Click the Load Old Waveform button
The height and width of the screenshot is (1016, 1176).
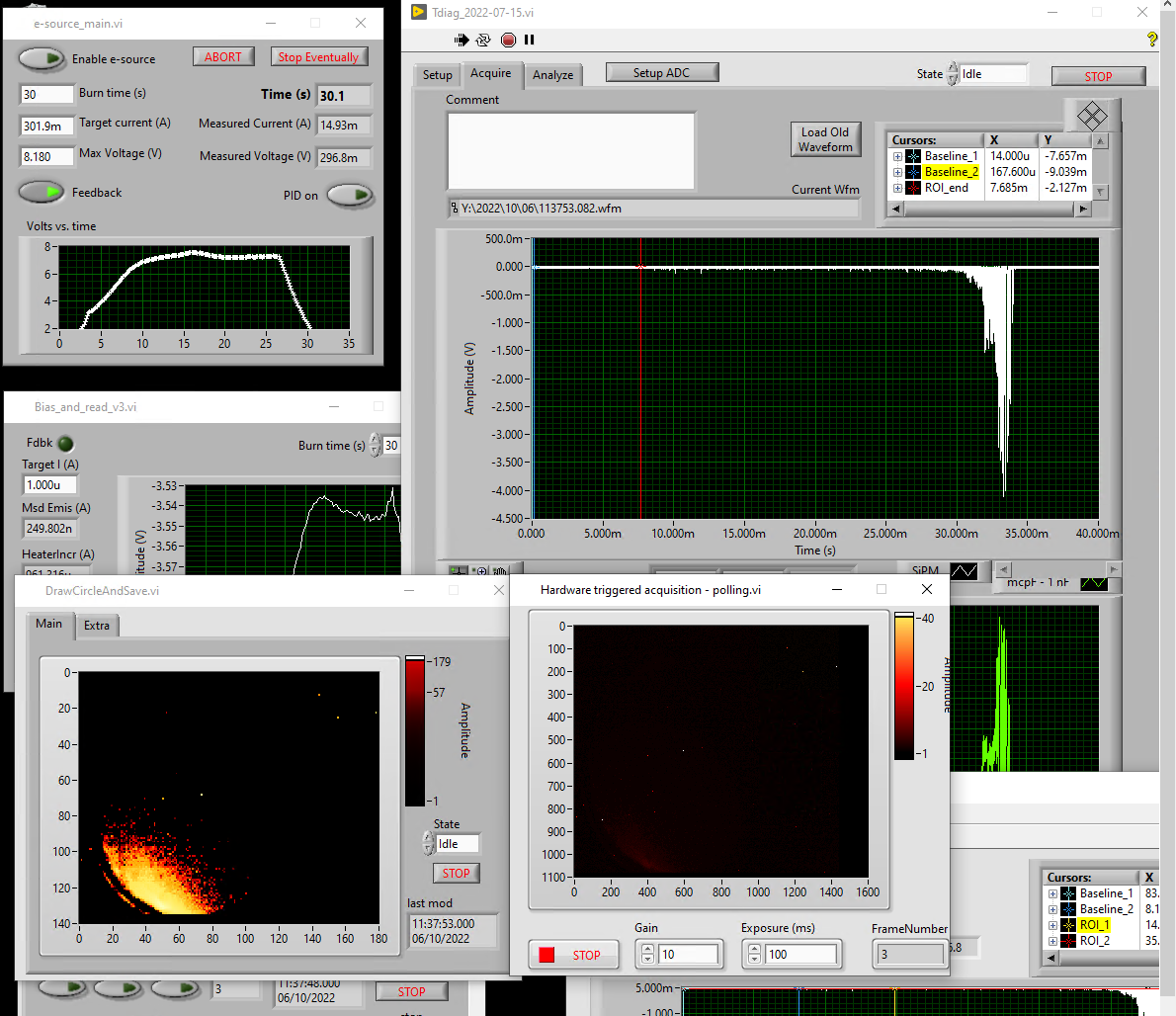click(x=825, y=139)
